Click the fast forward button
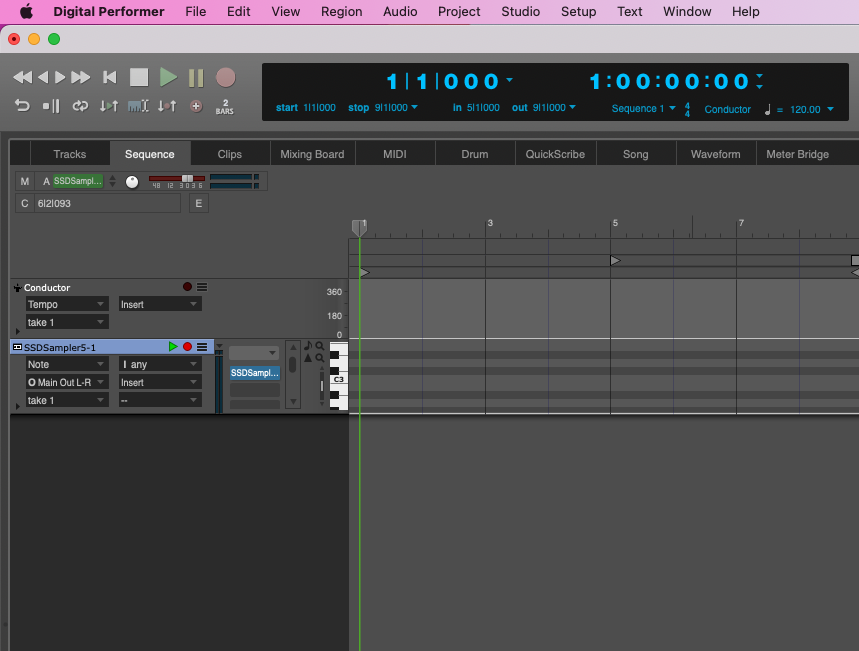This screenshot has width=859, height=651. tap(81, 77)
